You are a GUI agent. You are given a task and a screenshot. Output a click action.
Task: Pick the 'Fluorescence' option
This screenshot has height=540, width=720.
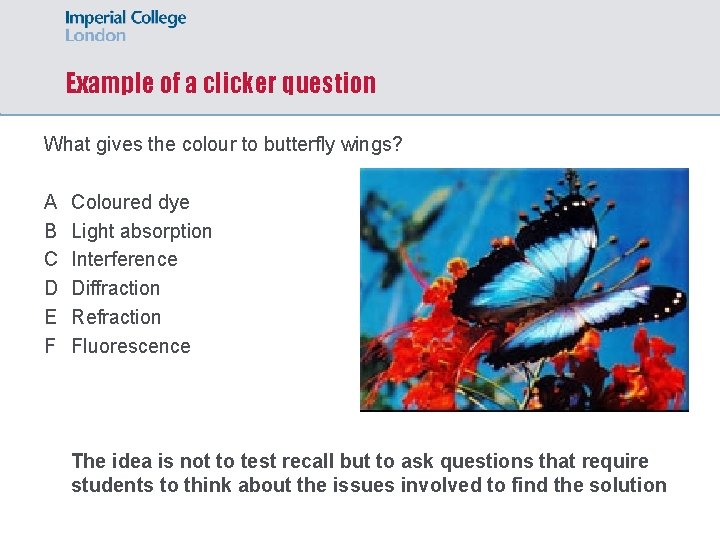coord(131,346)
